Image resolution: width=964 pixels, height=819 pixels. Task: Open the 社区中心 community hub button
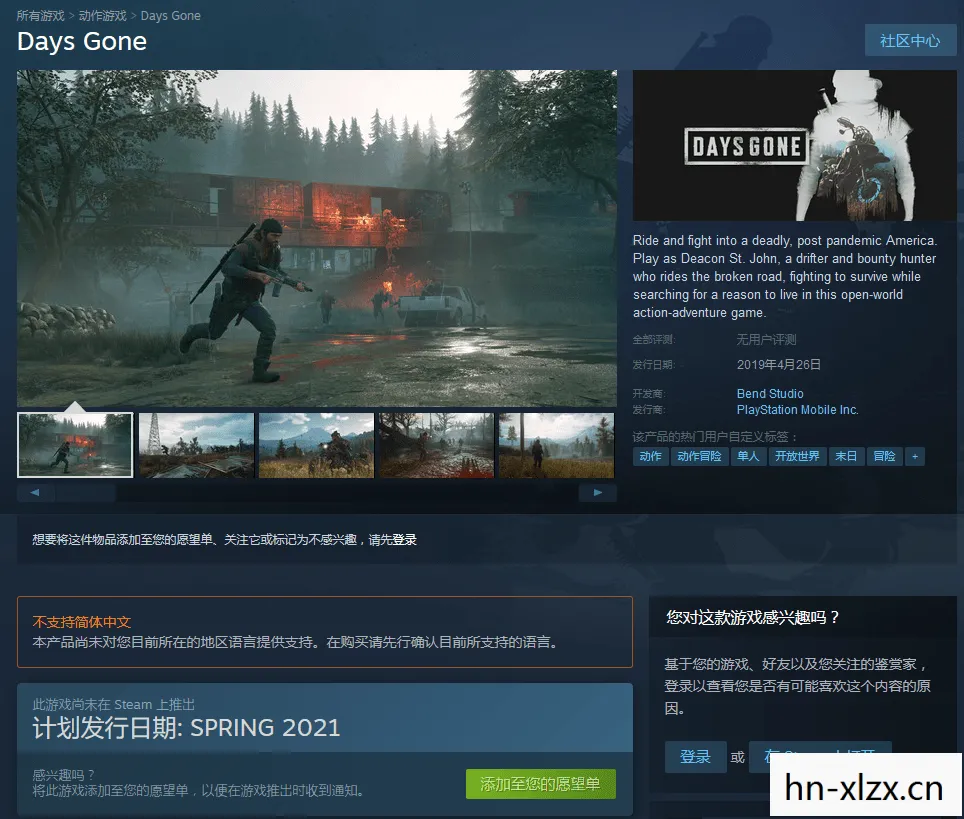(910, 41)
